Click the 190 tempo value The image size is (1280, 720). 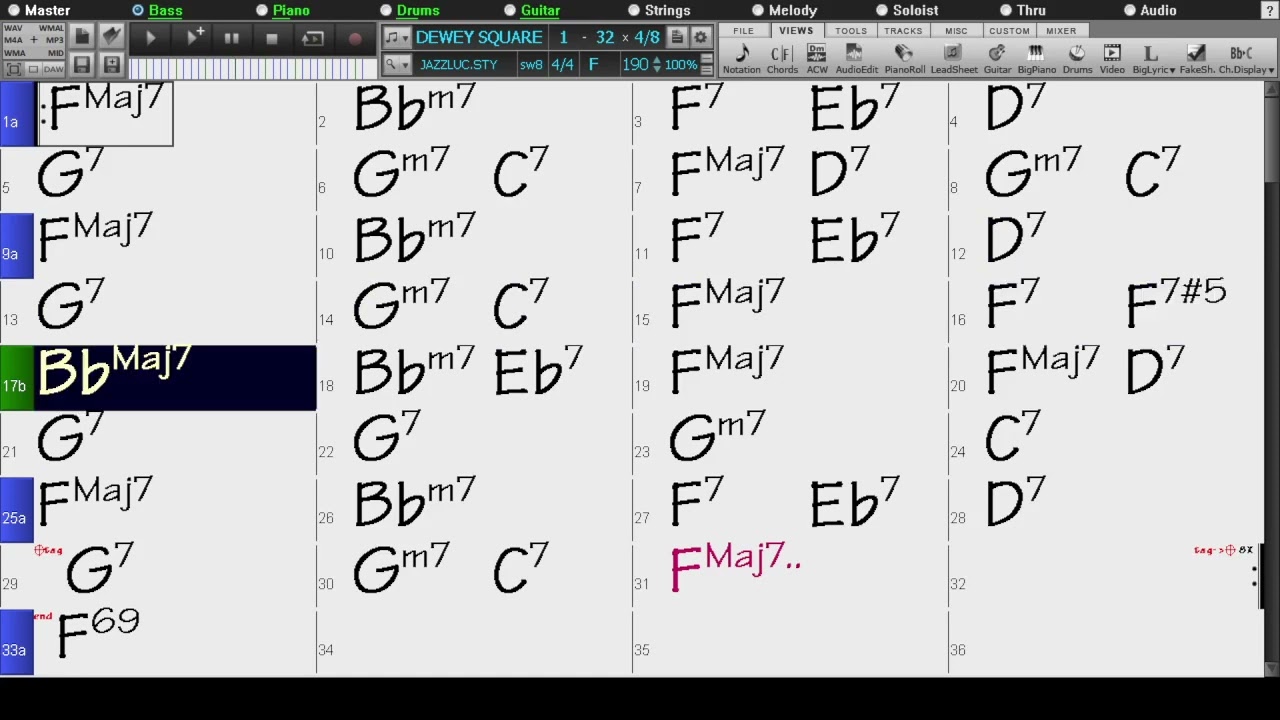tap(635, 64)
